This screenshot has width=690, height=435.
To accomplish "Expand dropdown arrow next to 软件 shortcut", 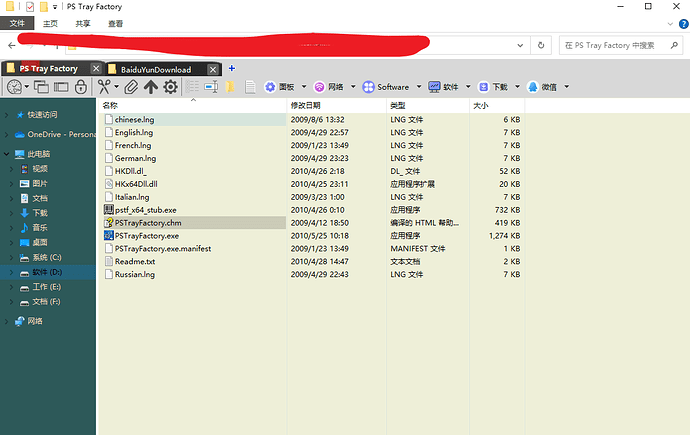I will (468, 87).
